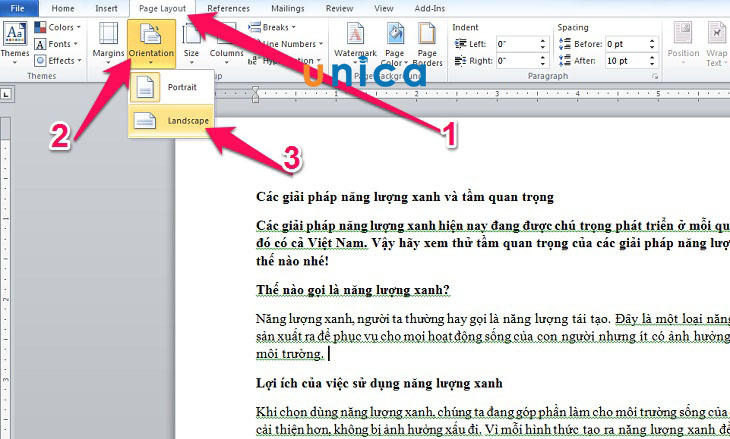Switch to the References tab
The height and width of the screenshot is (439, 730).
point(227,8)
